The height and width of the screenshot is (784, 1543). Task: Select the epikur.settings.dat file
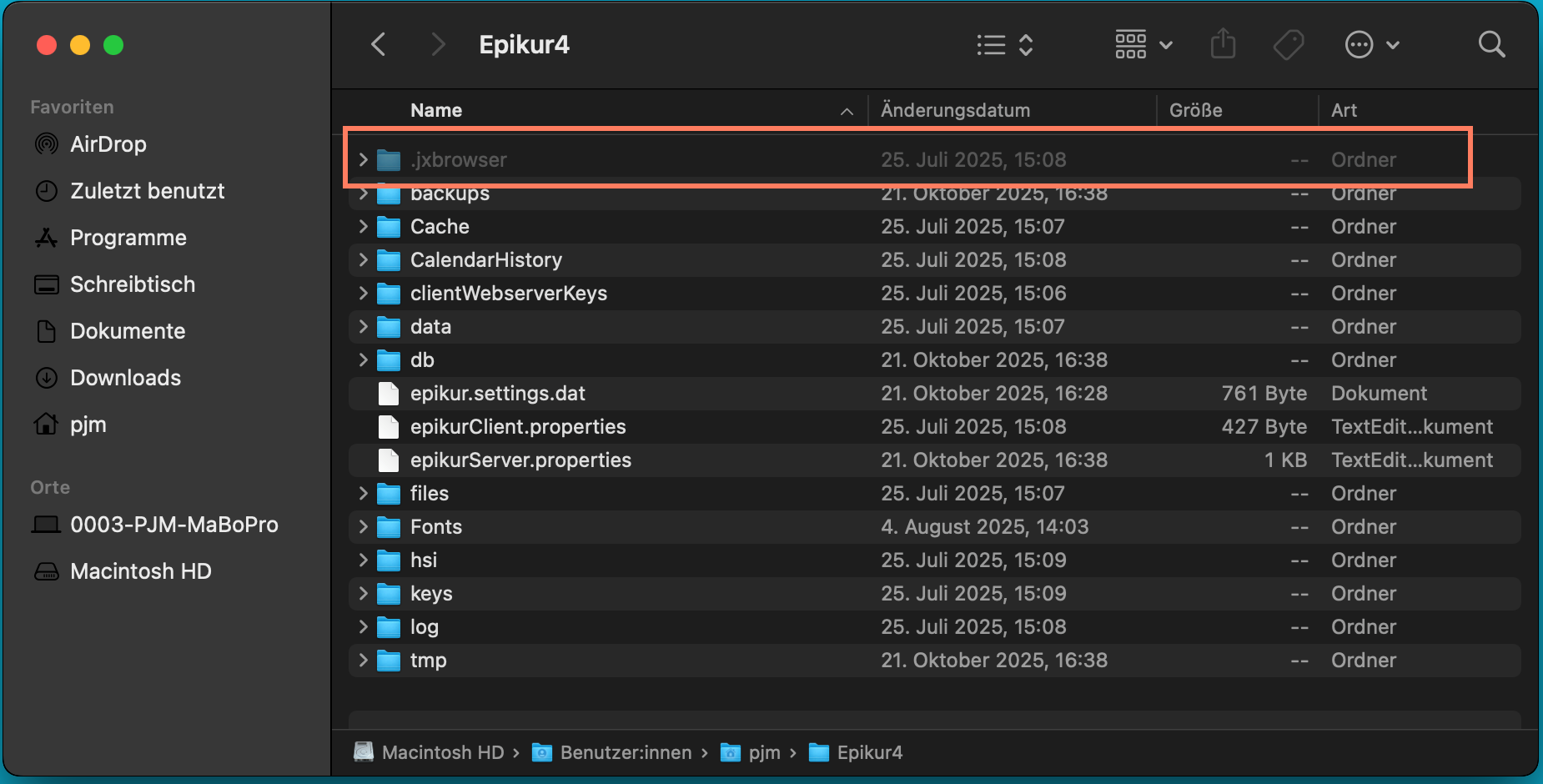click(935, 393)
